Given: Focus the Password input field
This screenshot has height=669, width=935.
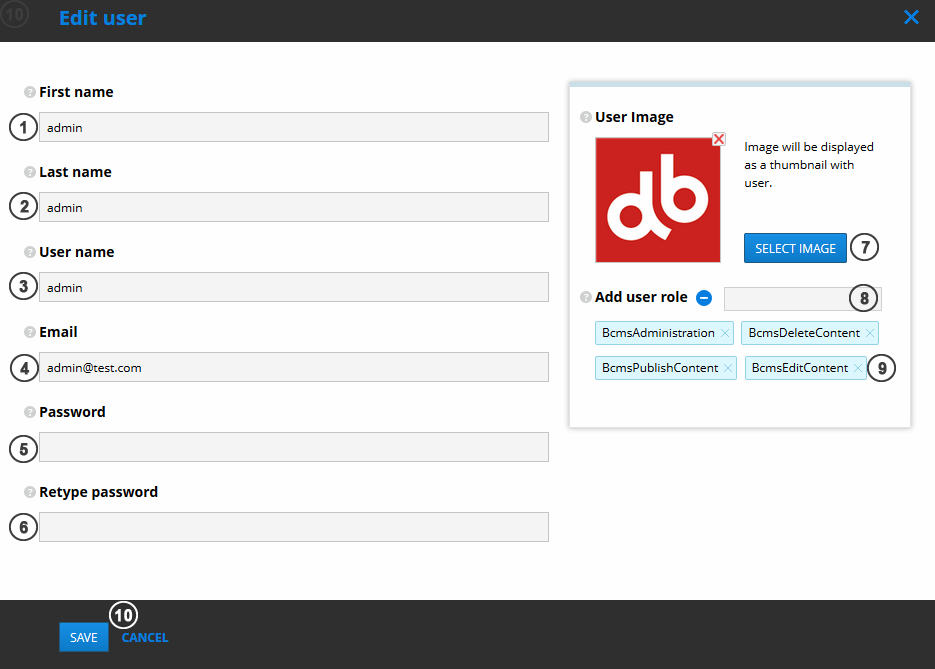Looking at the screenshot, I should 293,447.
